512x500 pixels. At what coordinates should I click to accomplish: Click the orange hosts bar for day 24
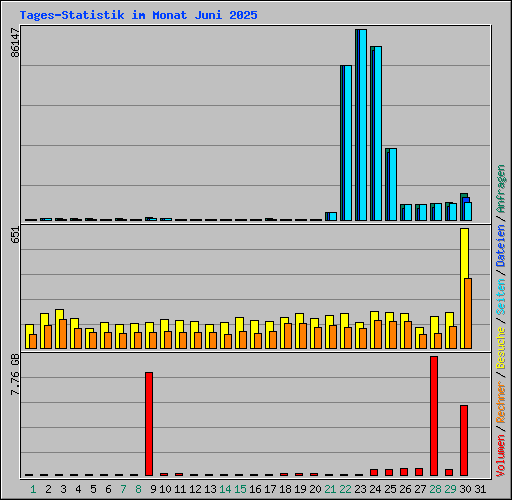(378, 334)
